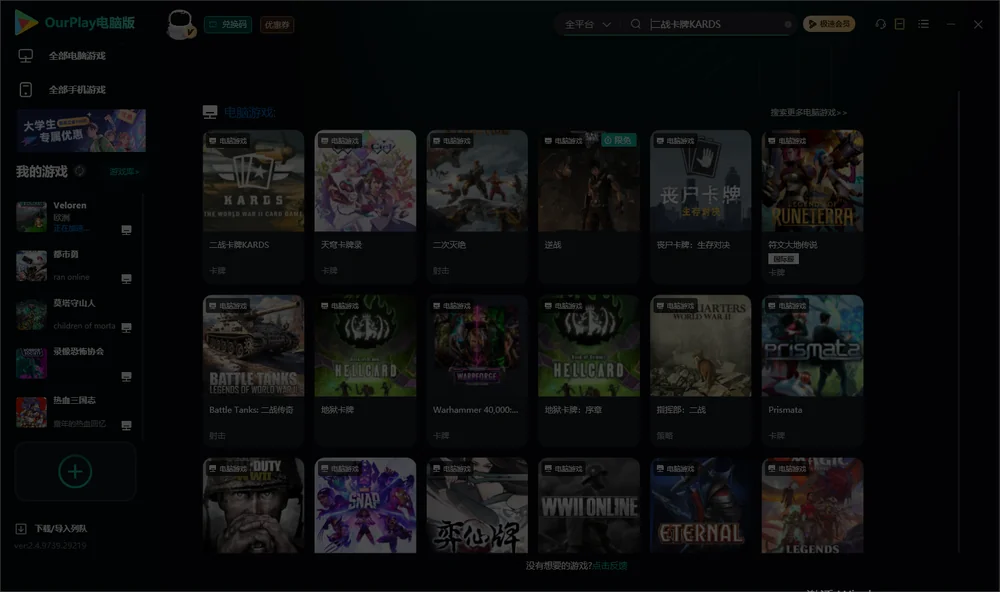Click 搜索更多电脑游戏 link
Viewport: 1000px width, 592px height.
(x=808, y=112)
